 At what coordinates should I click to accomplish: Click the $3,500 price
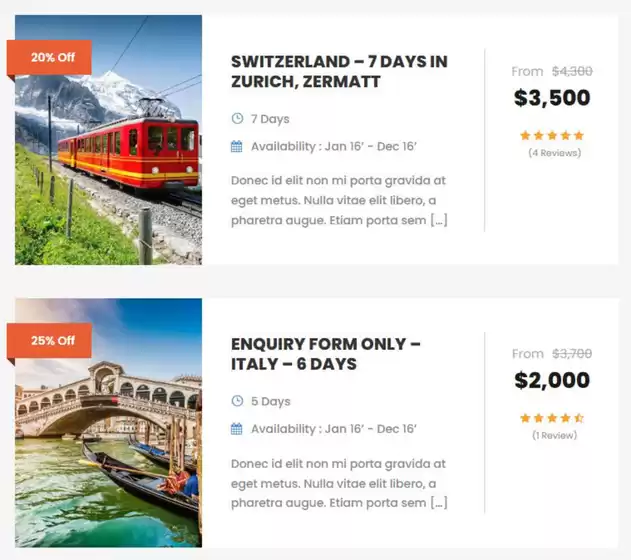(552, 98)
